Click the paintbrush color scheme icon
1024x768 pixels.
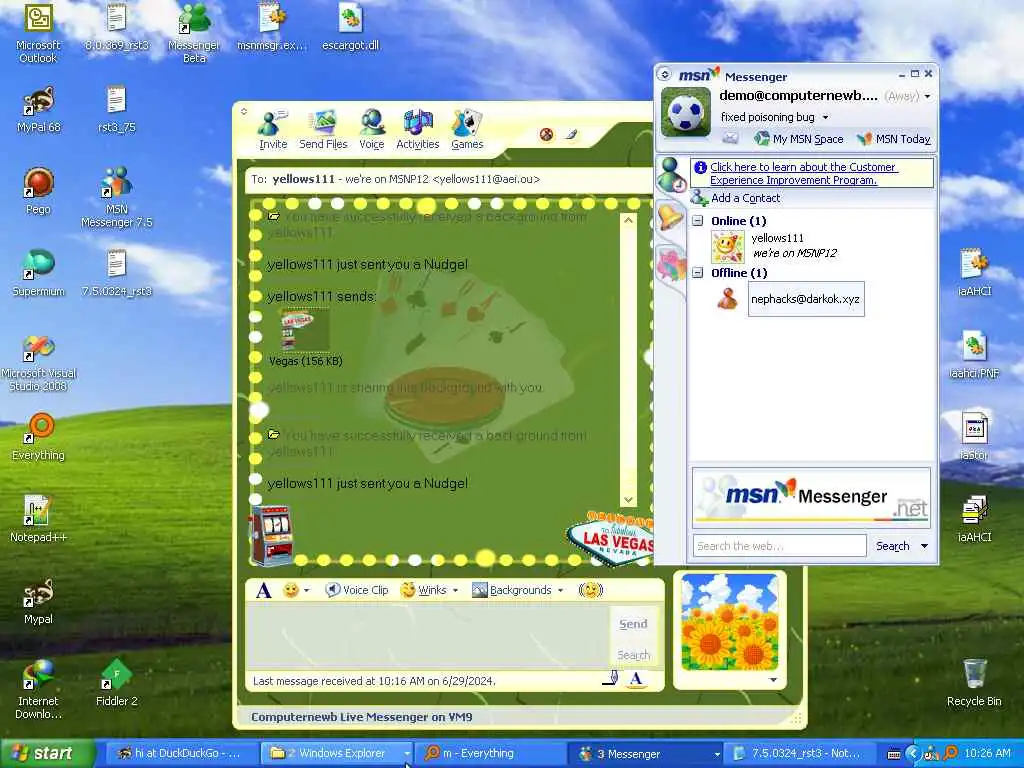click(x=571, y=135)
